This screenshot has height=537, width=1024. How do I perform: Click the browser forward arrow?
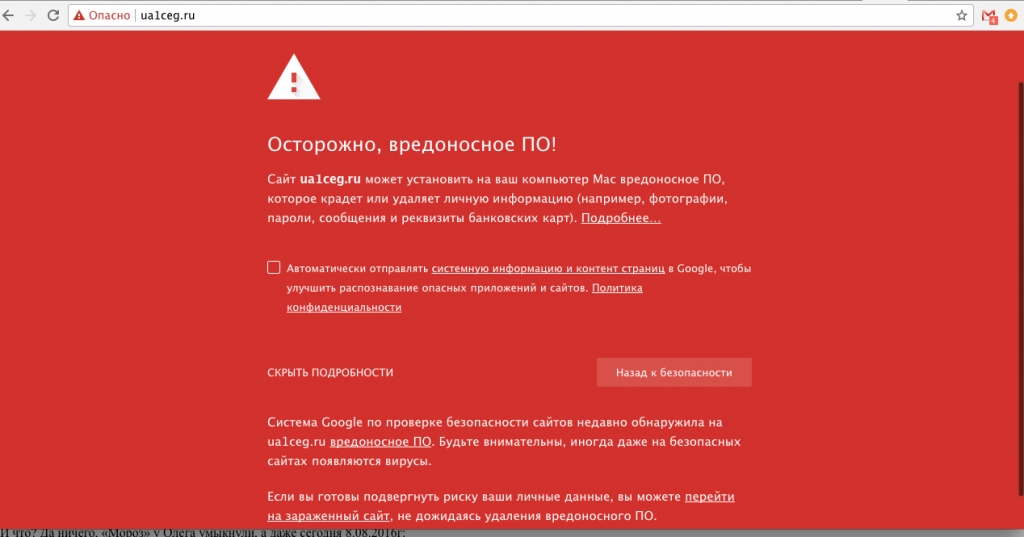click(x=30, y=16)
